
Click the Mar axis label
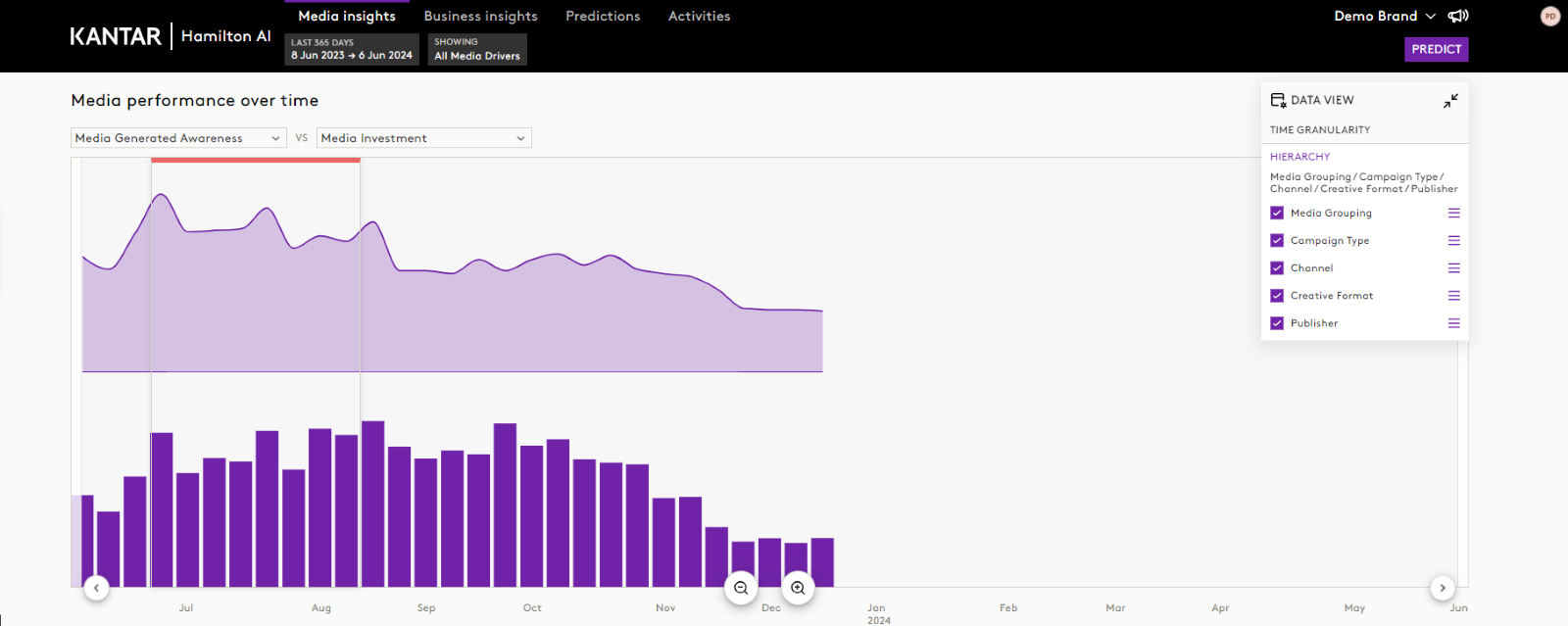point(1115,608)
